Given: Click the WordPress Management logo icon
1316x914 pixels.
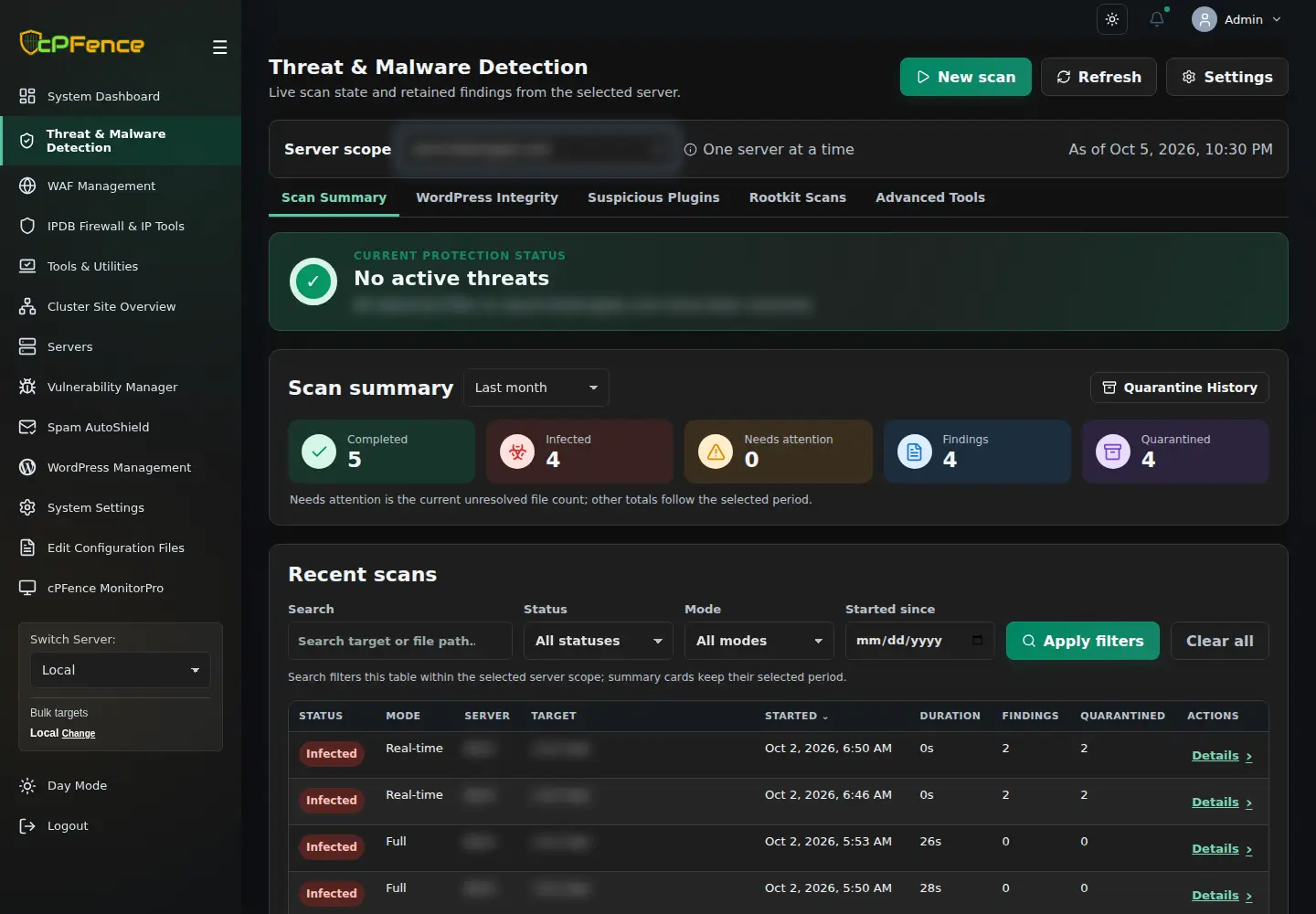Looking at the screenshot, I should pyautogui.click(x=27, y=467).
